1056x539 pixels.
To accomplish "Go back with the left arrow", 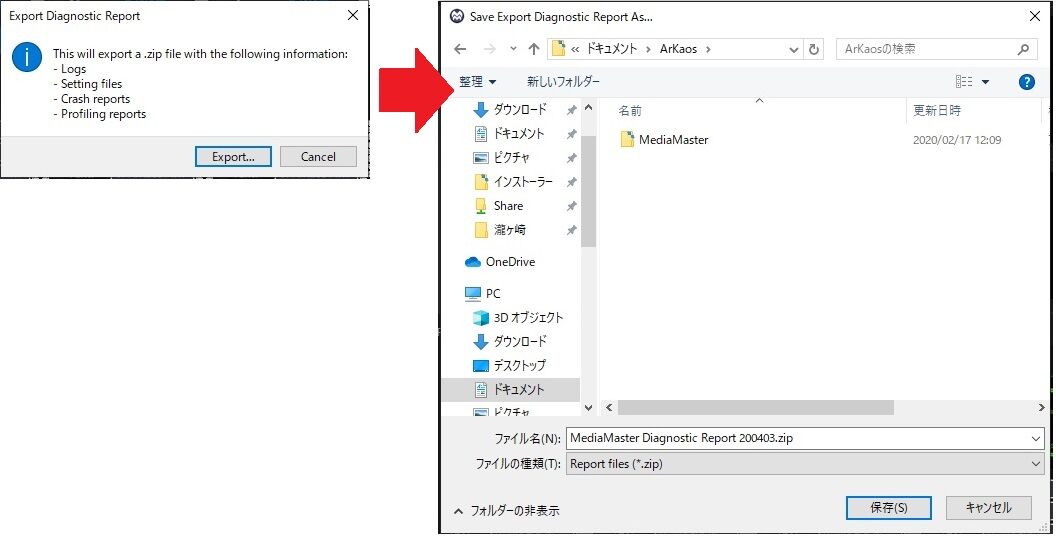I will coord(460,49).
